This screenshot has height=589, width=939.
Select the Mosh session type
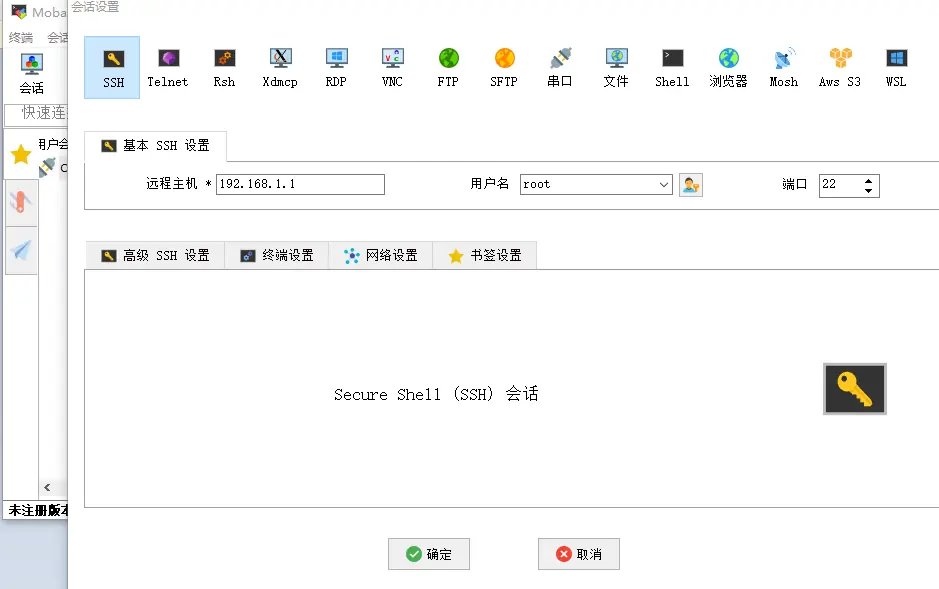(783, 67)
